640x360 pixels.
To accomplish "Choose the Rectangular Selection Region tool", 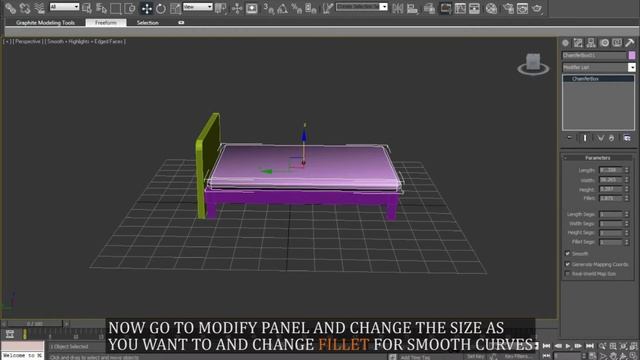I will click(x=116, y=8).
